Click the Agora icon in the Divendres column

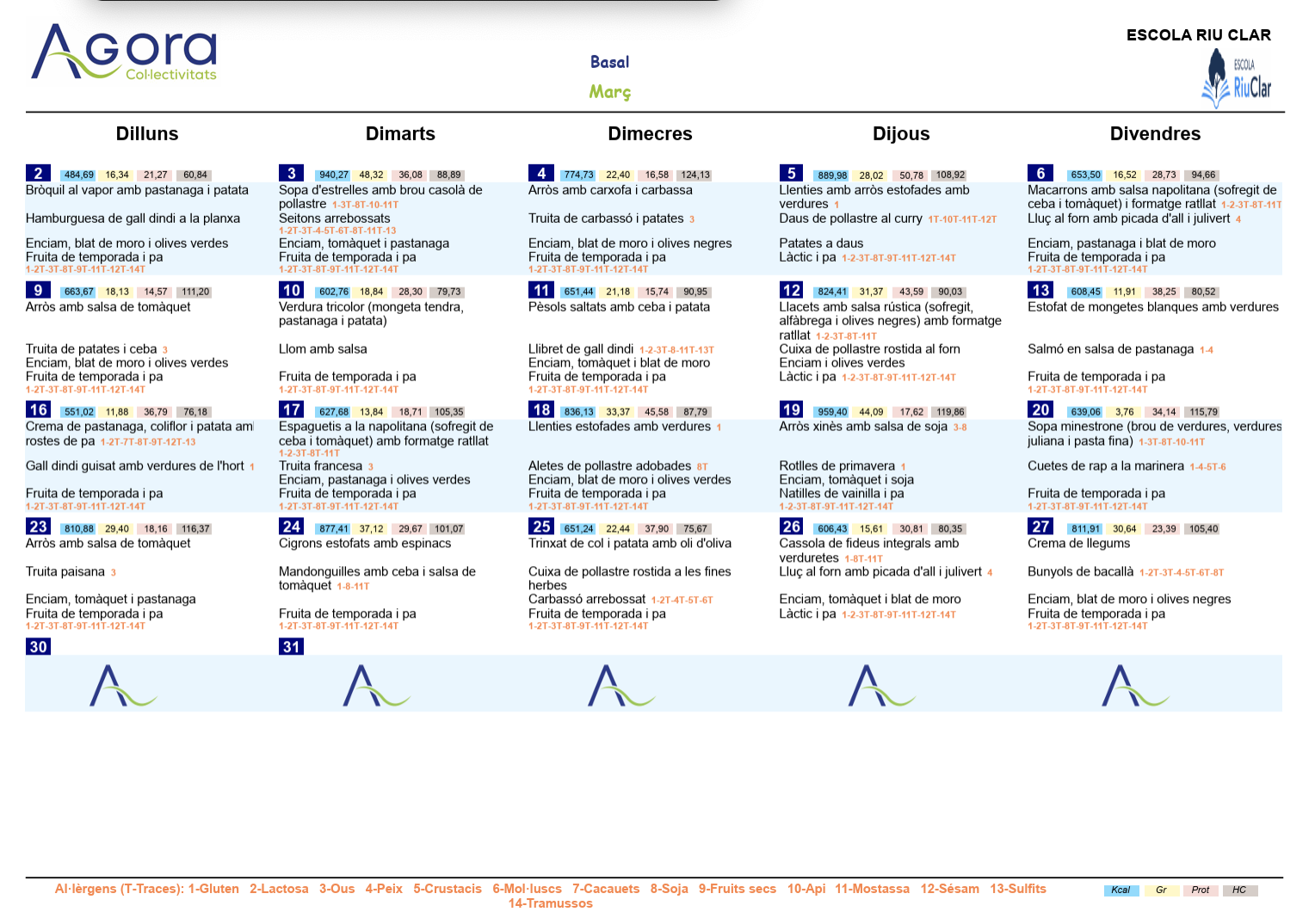1135,686
